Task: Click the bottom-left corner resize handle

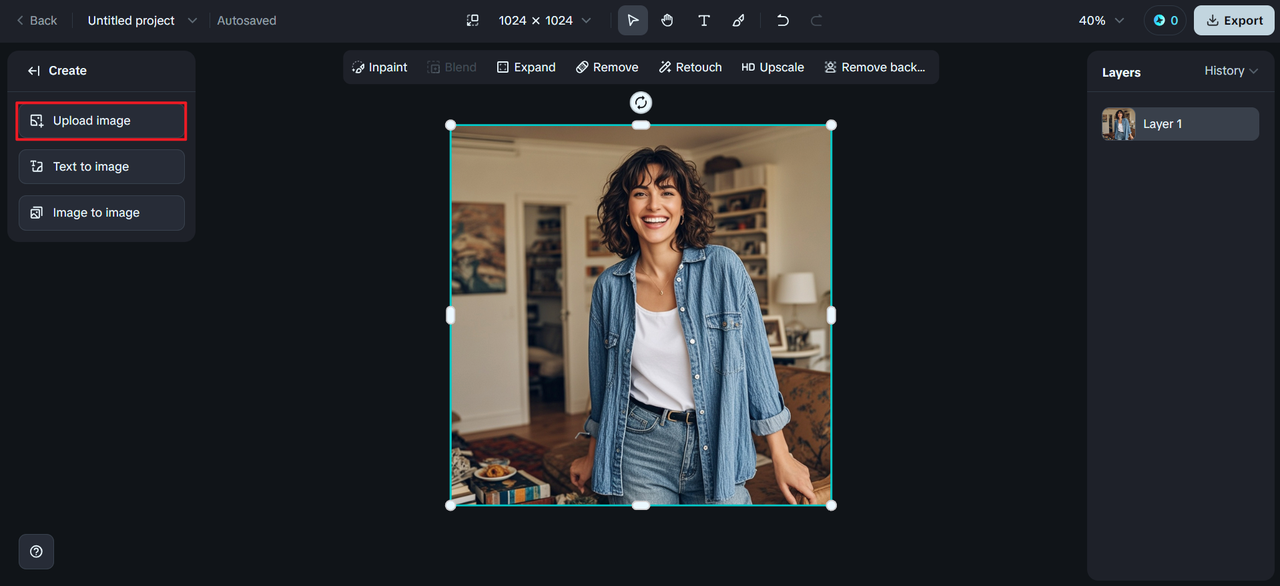Action: 450,505
